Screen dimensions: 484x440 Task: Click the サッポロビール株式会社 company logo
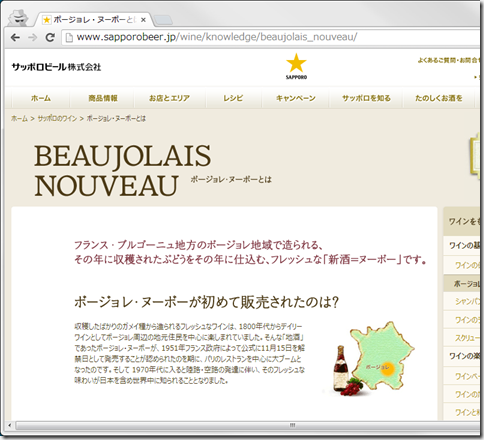(56, 67)
